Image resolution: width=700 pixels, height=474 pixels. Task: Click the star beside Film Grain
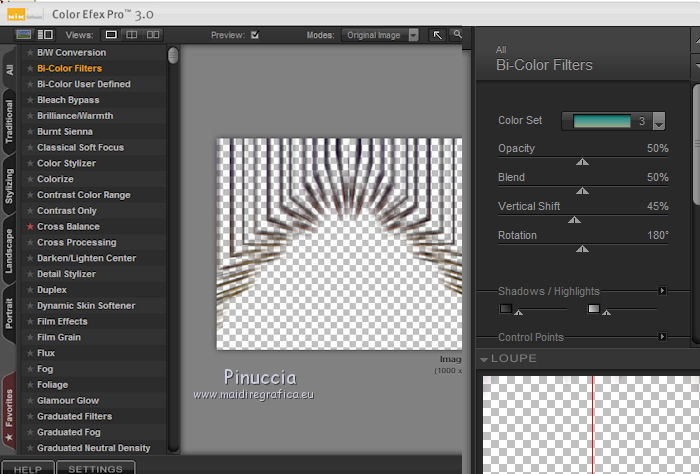(x=30, y=338)
